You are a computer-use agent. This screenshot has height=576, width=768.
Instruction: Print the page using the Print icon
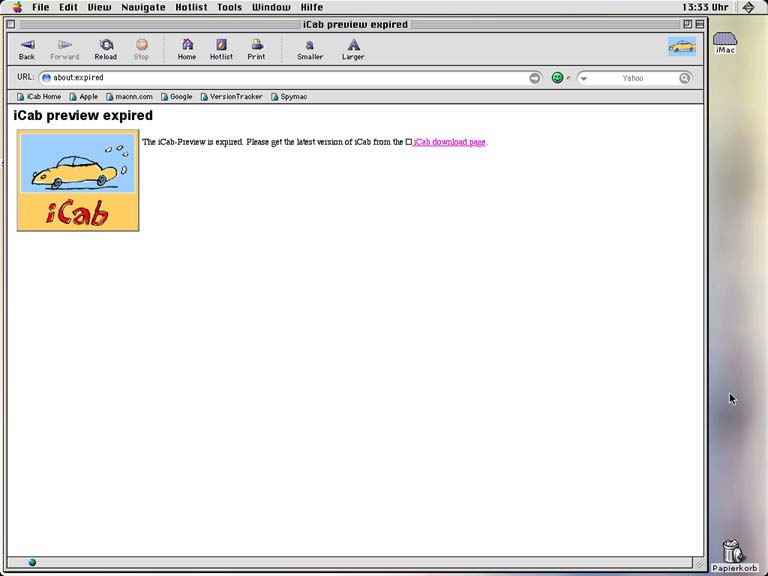(257, 49)
